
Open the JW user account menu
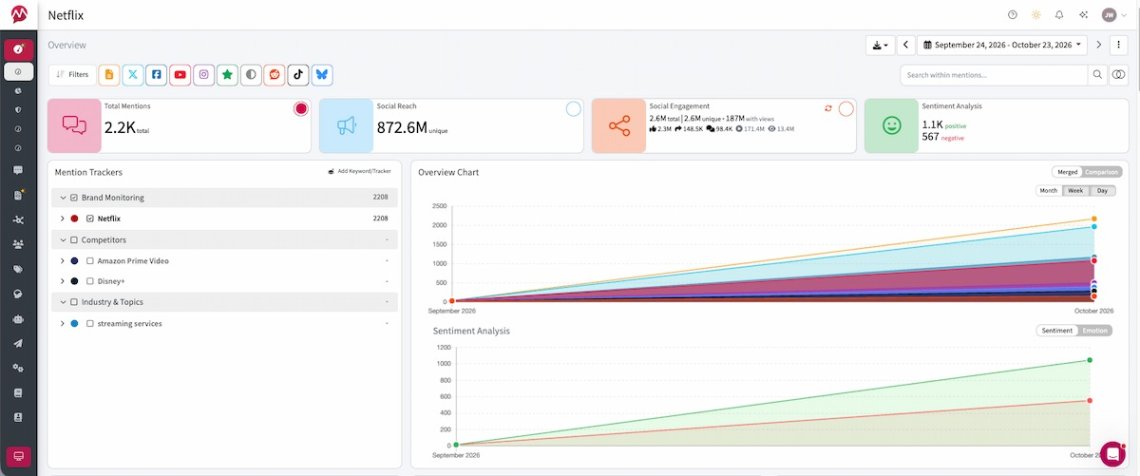(x=1115, y=15)
